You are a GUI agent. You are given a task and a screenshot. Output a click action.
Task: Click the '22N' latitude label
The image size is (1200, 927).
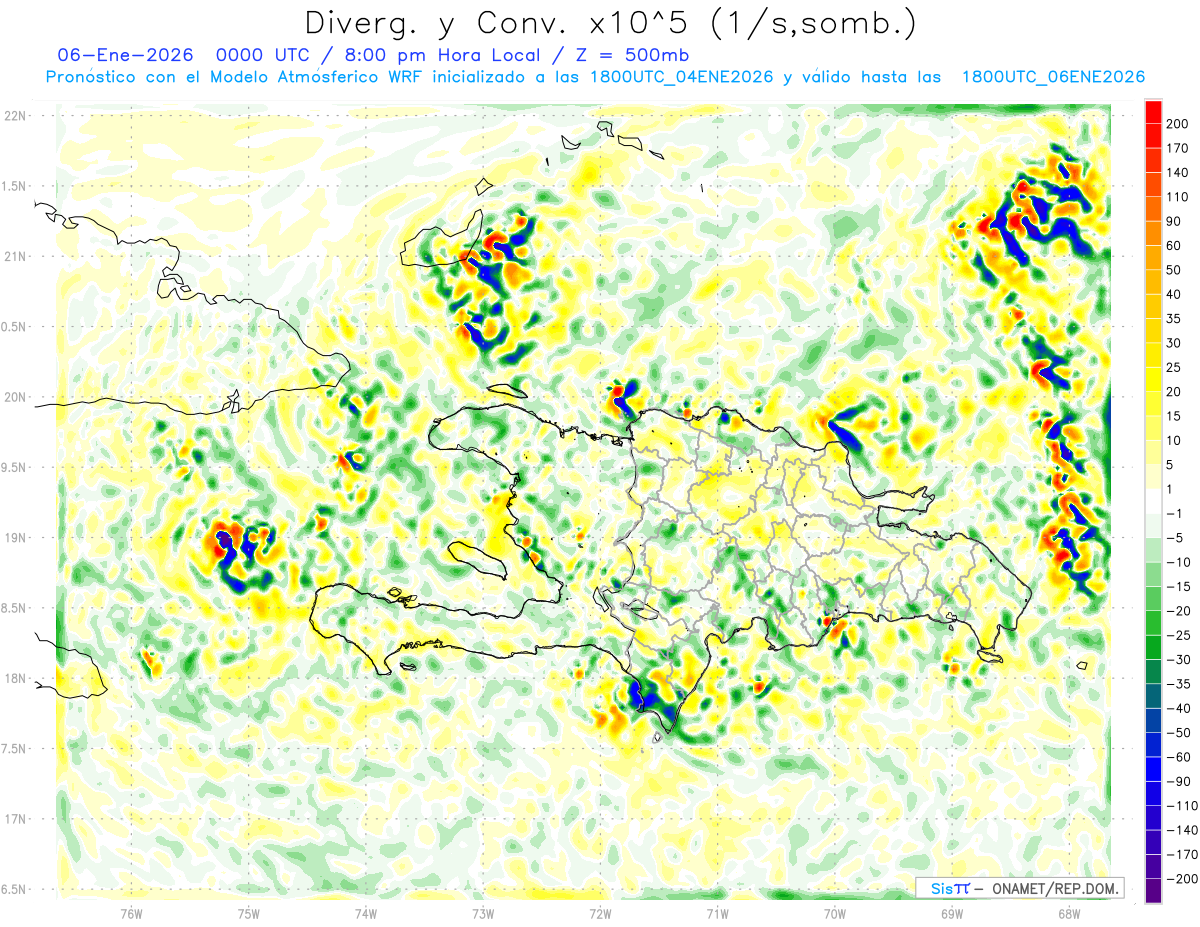(x=15, y=116)
